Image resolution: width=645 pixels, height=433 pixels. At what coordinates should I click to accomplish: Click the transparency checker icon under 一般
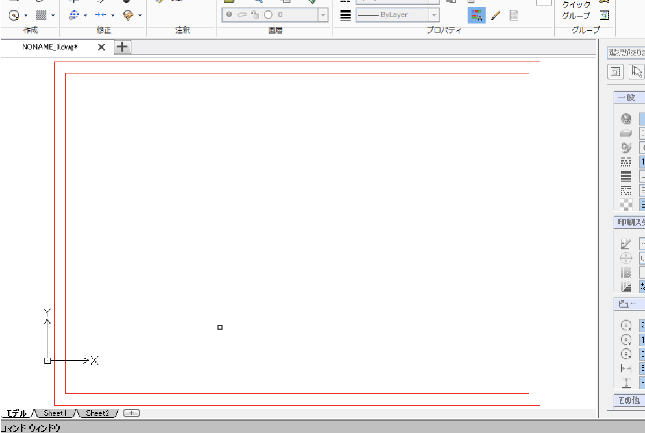pos(626,204)
